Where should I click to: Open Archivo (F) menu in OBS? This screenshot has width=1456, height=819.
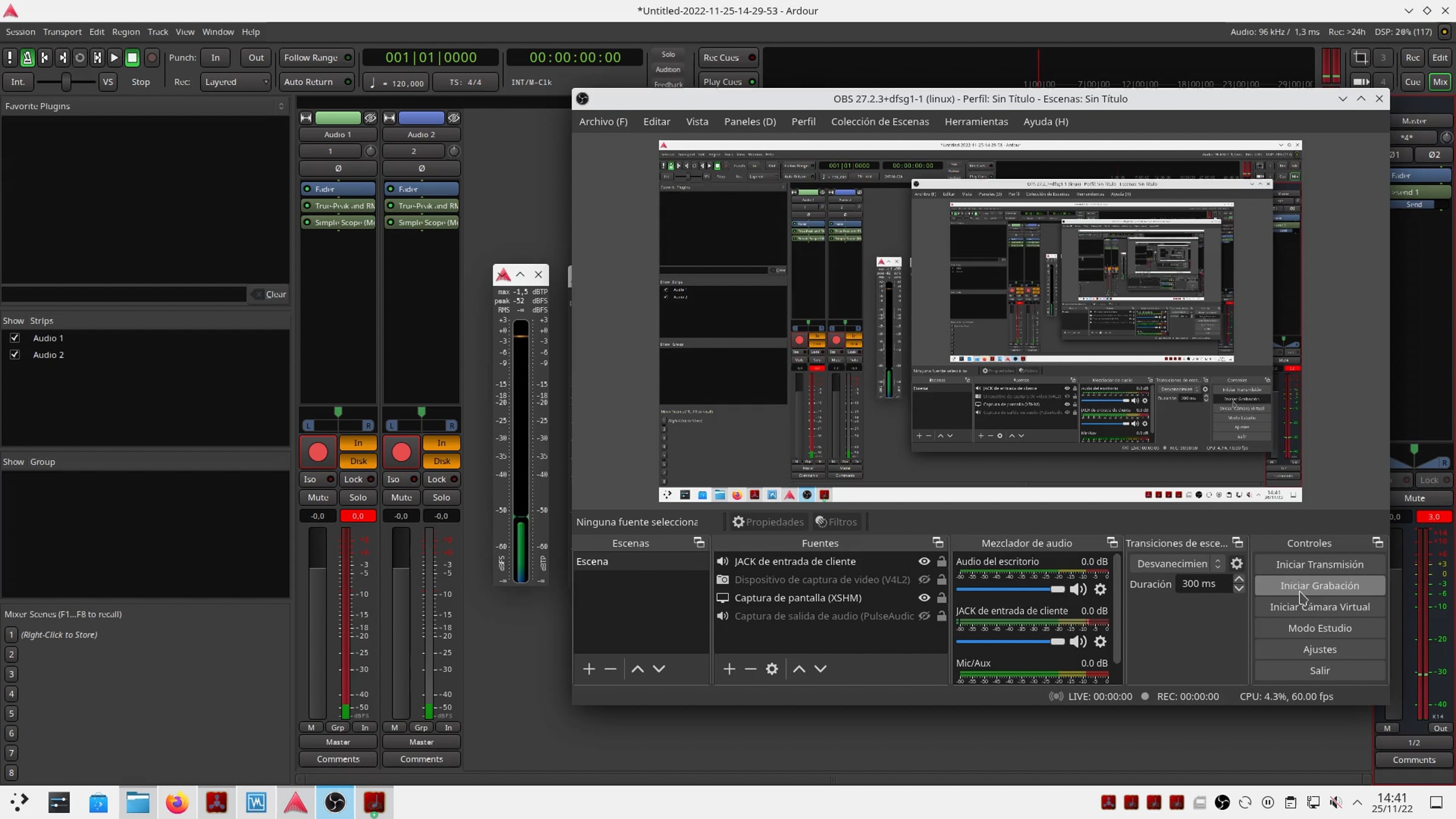603,121
